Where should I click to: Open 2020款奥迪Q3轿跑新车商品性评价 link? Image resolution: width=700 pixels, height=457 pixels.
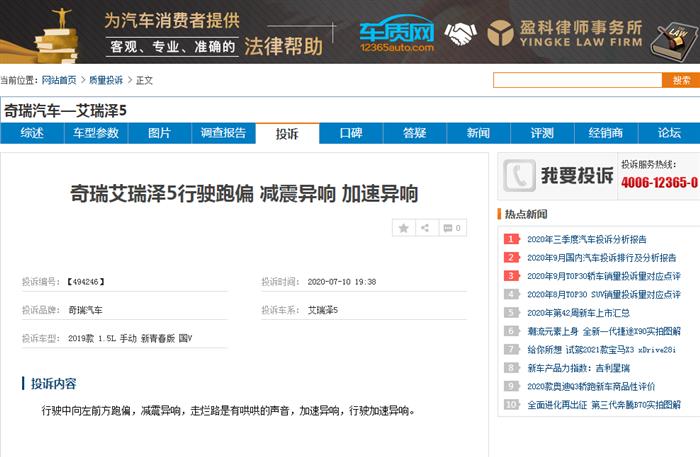[591, 386]
